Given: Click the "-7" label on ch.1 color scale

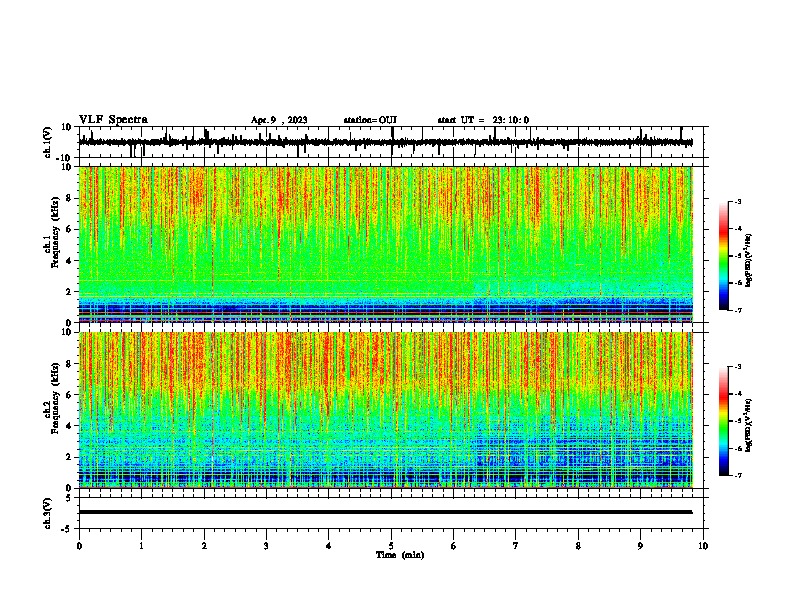Looking at the screenshot, I should point(738,310).
